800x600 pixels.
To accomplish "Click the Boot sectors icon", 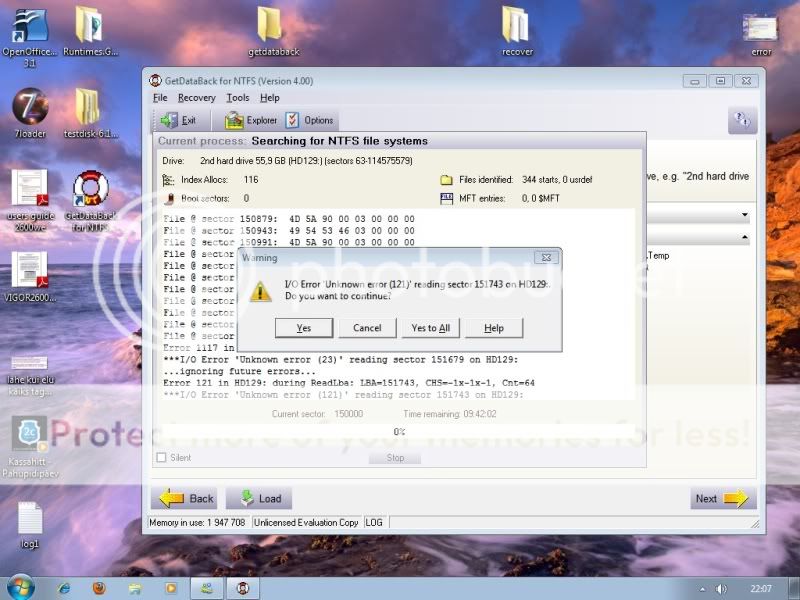I will coord(169,198).
